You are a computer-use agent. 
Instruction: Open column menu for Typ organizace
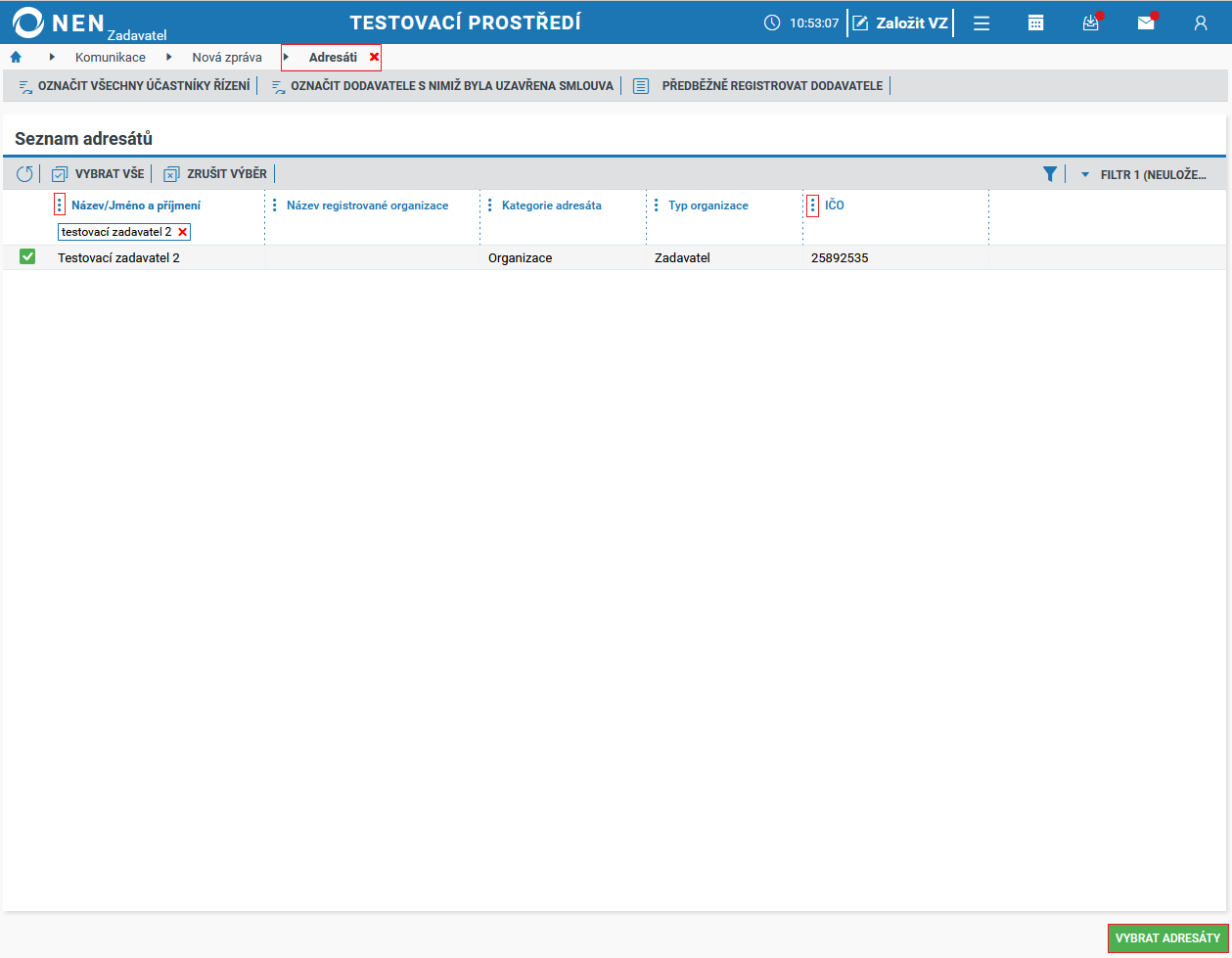point(656,205)
